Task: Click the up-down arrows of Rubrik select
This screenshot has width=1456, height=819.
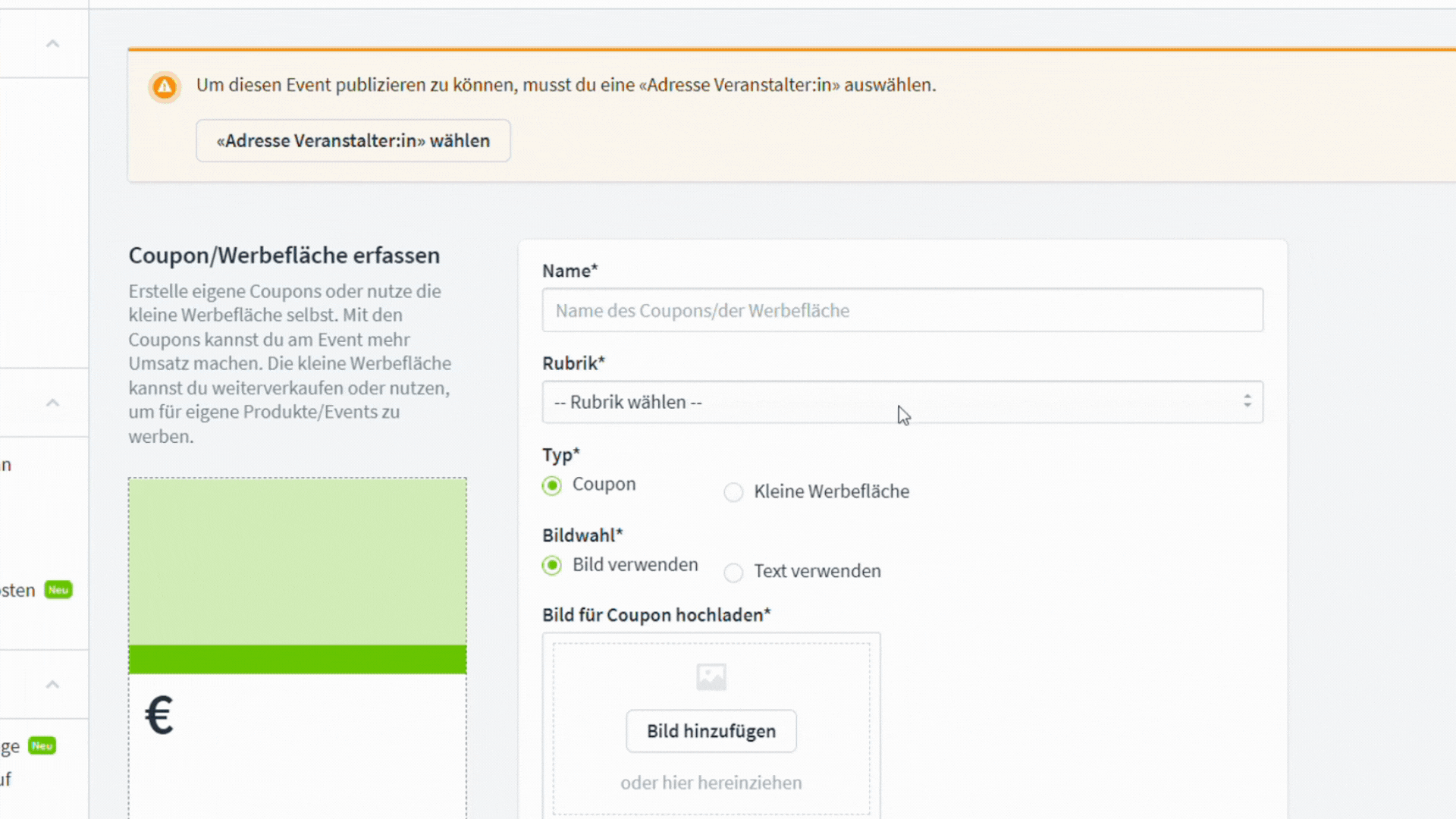Action: pos(1247,402)
